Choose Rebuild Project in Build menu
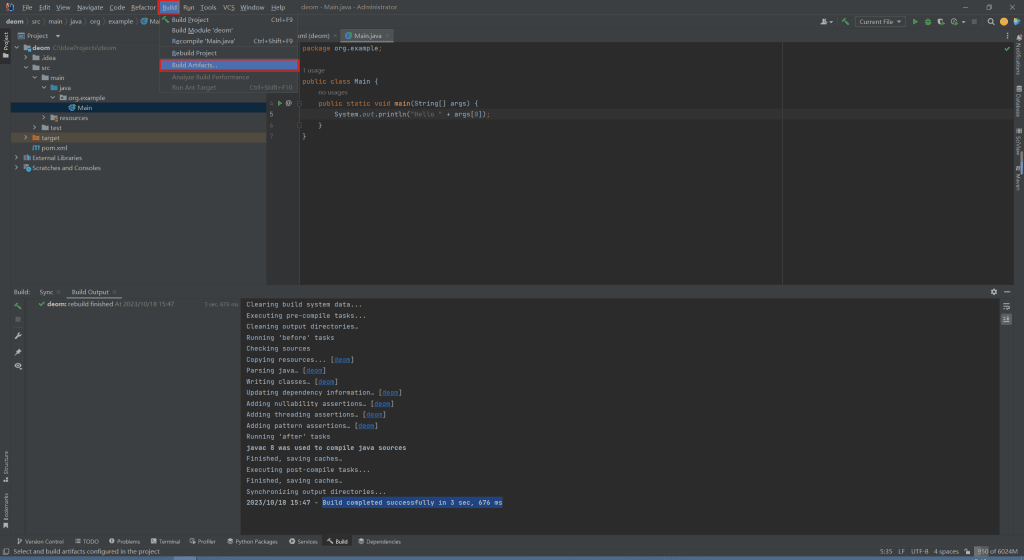 pyautogui.click(x=194, y=53)
